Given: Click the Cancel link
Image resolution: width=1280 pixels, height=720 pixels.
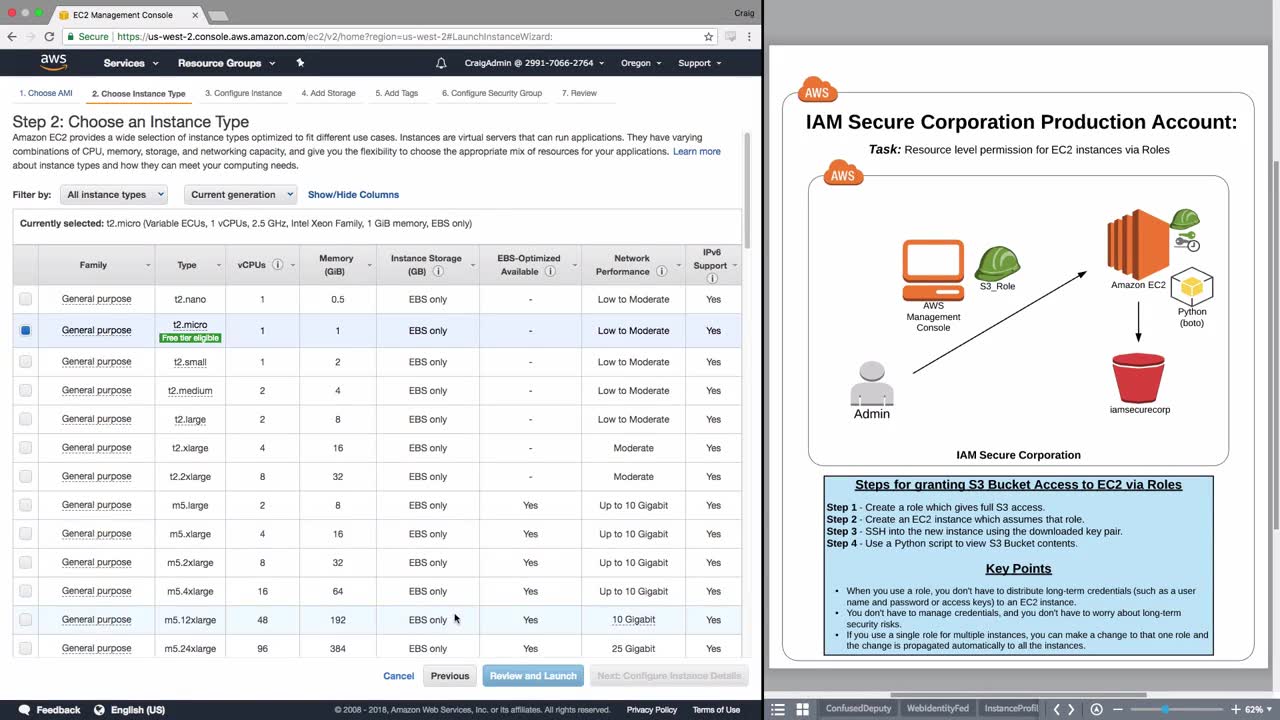Looking at the screenshot, I should tap(398, 676).
